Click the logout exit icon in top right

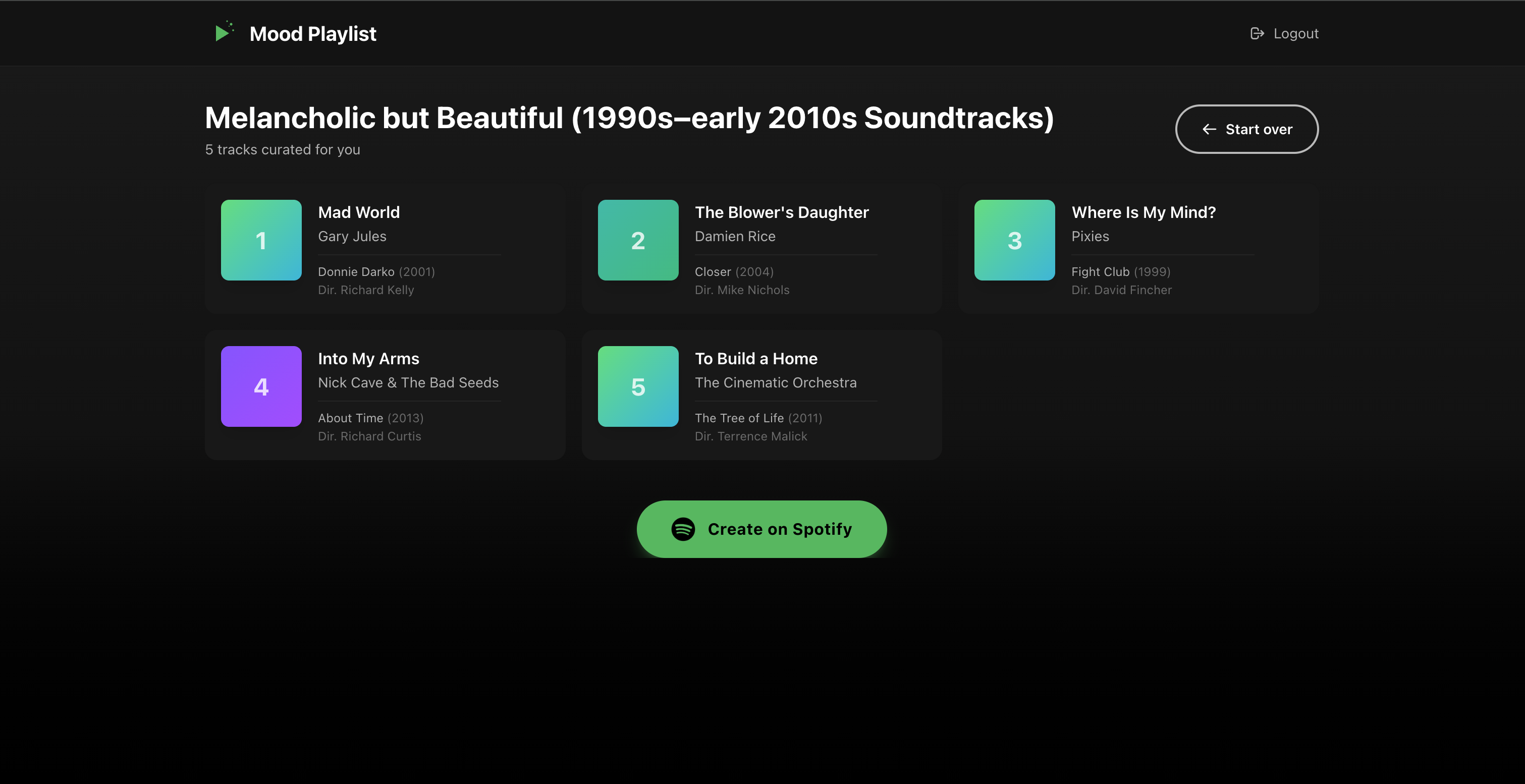(x=1258, y=33)
